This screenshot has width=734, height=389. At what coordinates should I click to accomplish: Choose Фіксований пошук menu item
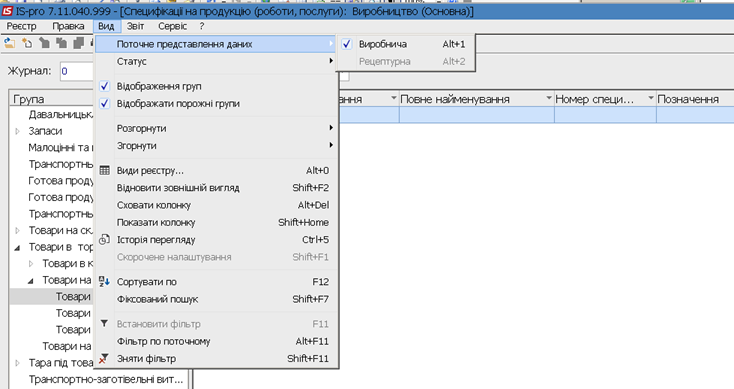(216, 299)
